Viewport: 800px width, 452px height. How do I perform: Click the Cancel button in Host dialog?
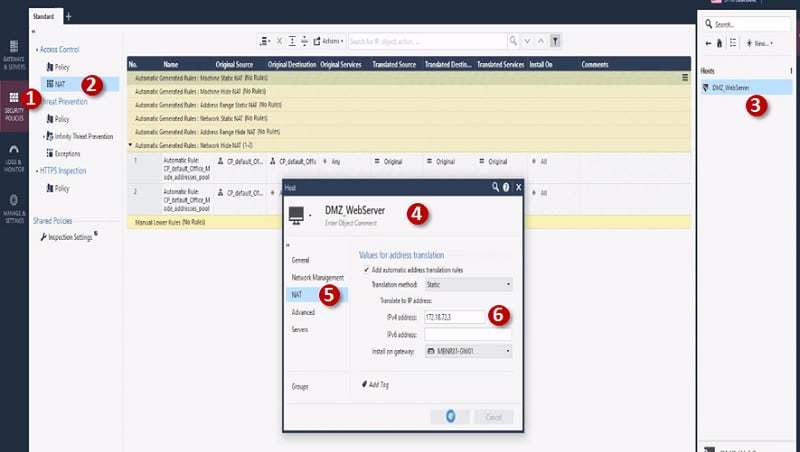coord(493,416)
